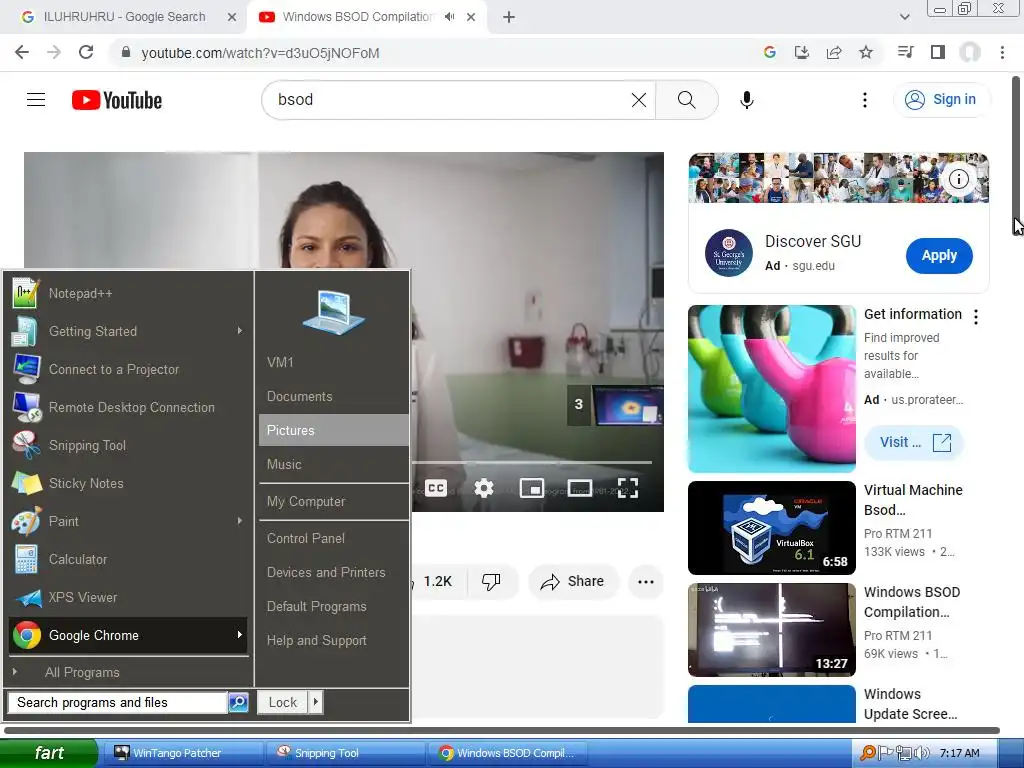The width and height of the screenshot is (1024, 768).
Task: Enable miniplayer mode
Action: click(532, 488)
